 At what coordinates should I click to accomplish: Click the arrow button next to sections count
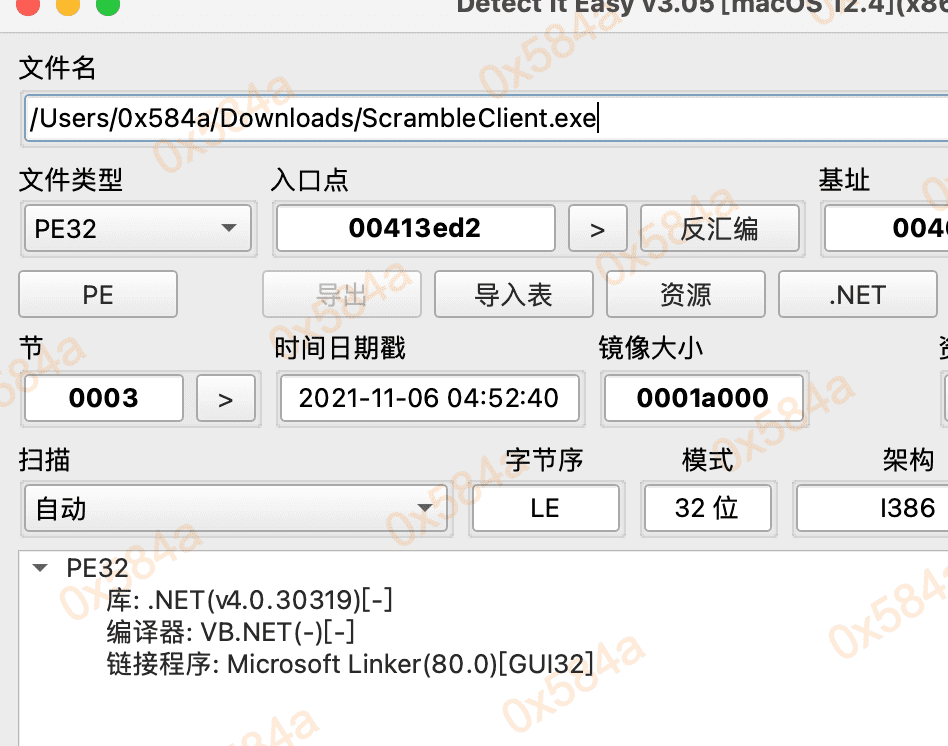225,399
